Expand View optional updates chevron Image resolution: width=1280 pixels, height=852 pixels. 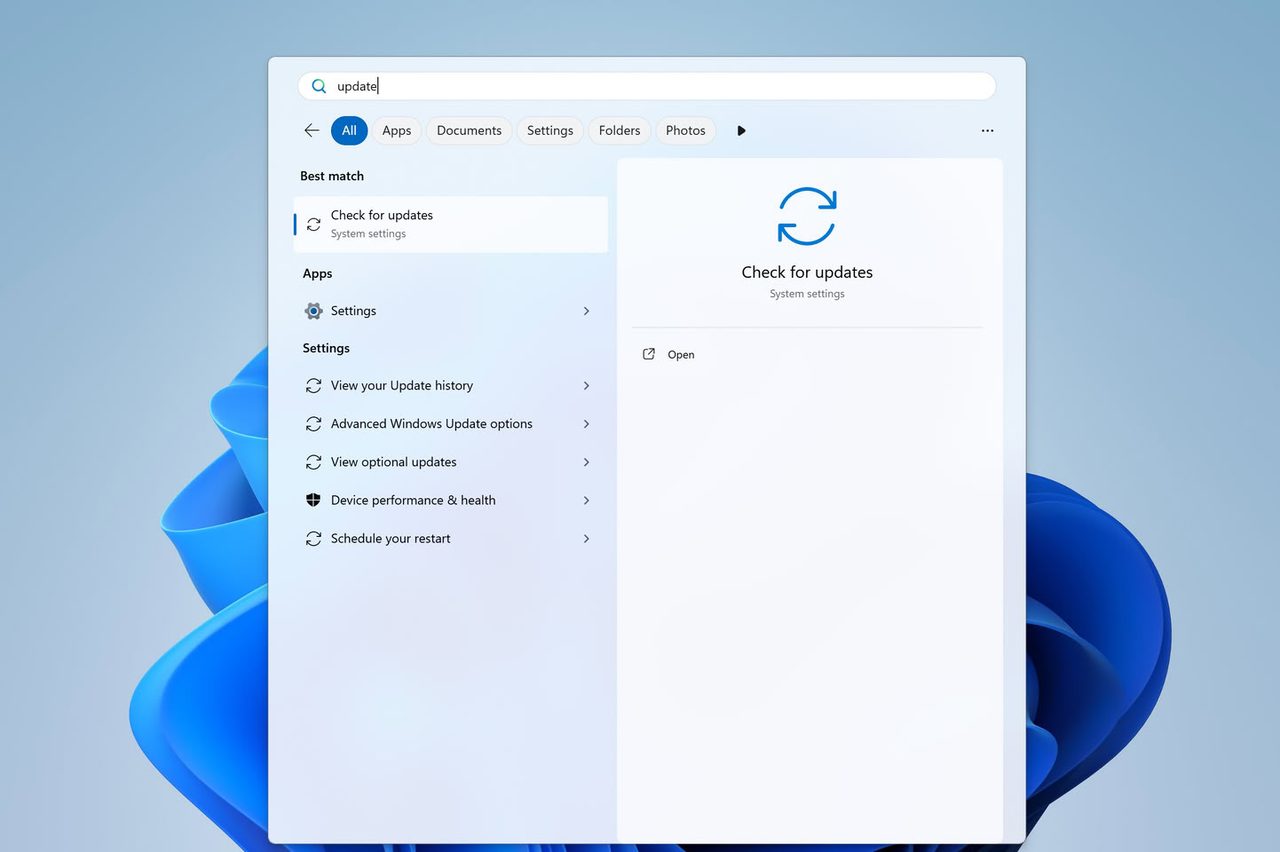click(x=587, y=462)
